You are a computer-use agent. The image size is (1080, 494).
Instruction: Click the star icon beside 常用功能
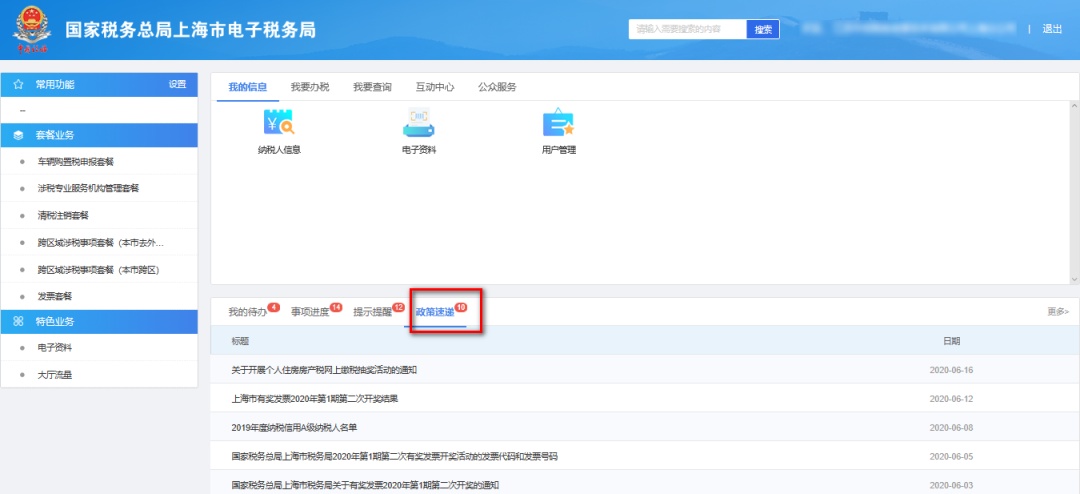tap(19, 85)
